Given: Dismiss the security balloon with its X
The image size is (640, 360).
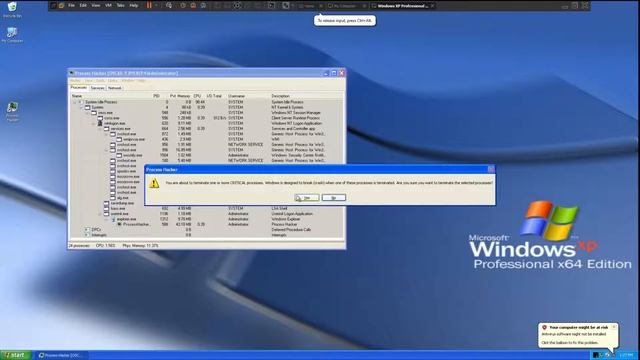Looking at the screenshot, I should [613, 327].
